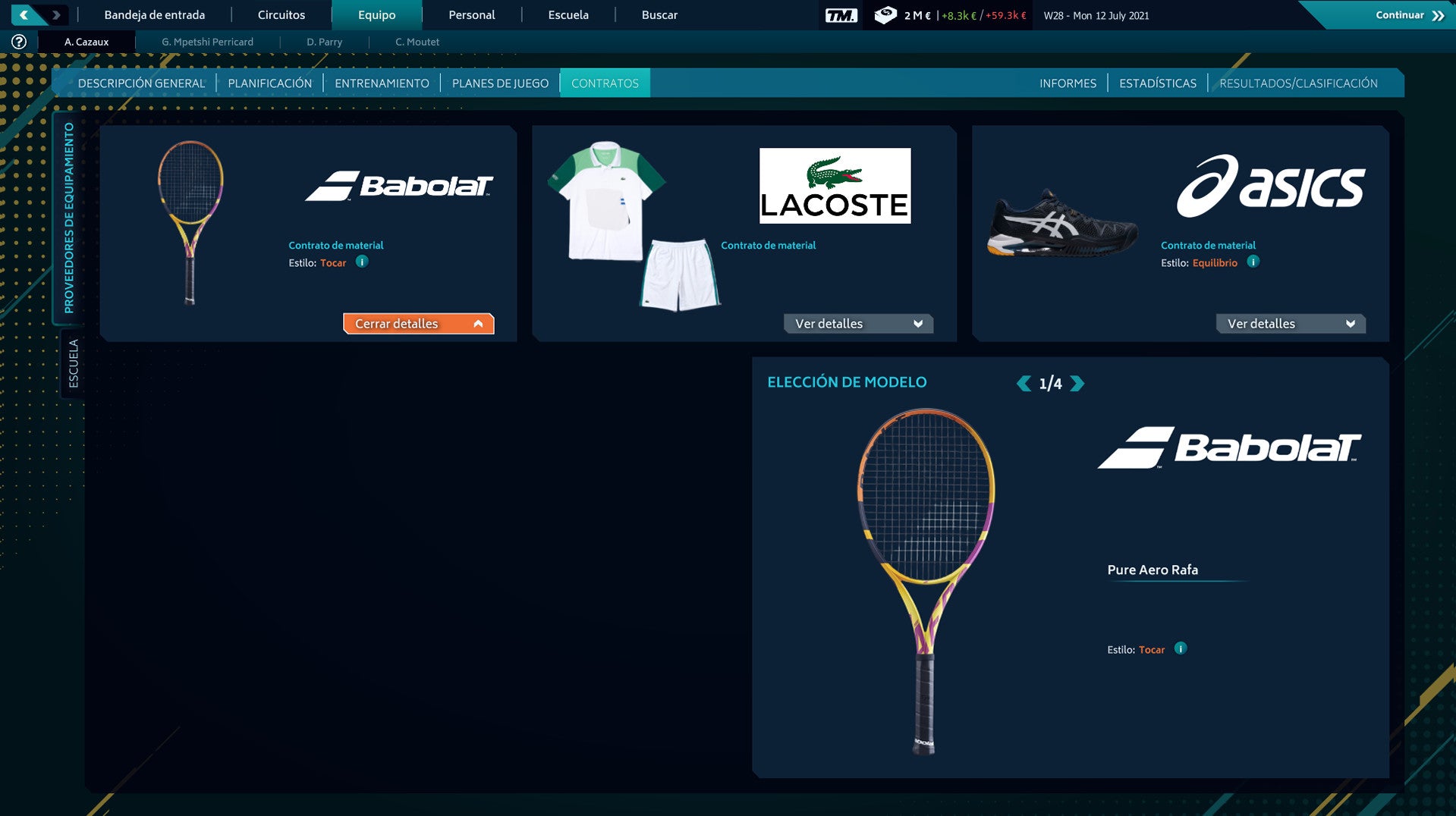Click the info icon beside Estilo Equilibrio
This screenshot has height=816, width=1456.
coord(1253,262)
